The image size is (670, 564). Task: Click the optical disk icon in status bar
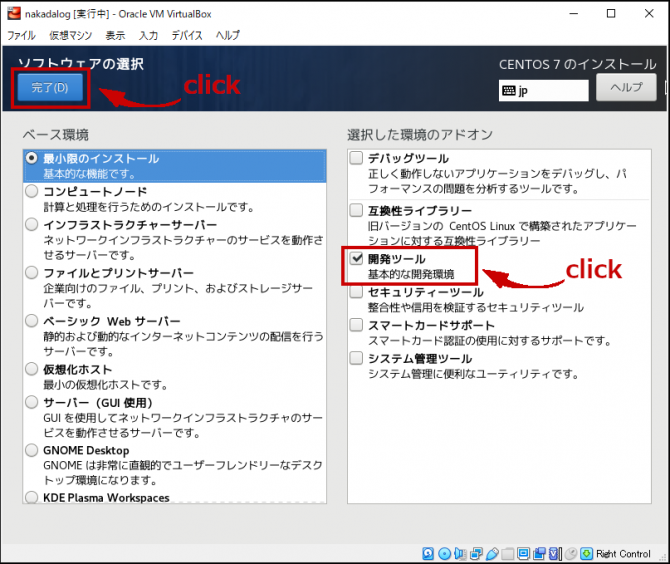[x=445, y=553]
